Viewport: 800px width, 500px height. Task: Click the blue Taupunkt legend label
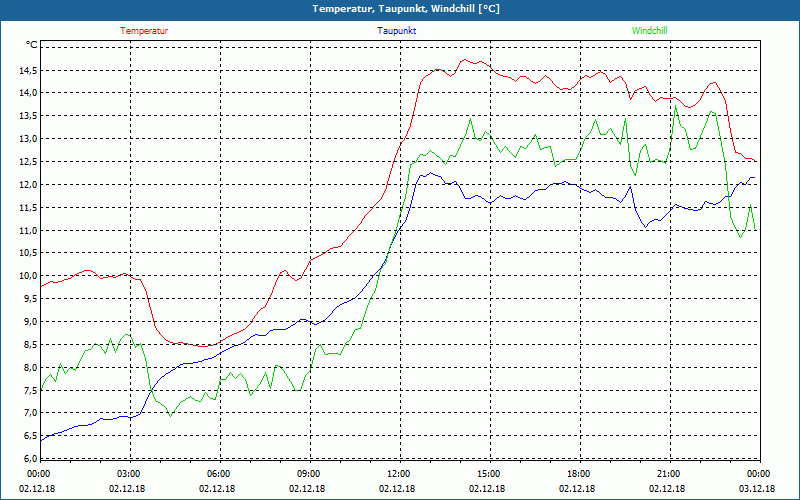(x=396, y=31)
